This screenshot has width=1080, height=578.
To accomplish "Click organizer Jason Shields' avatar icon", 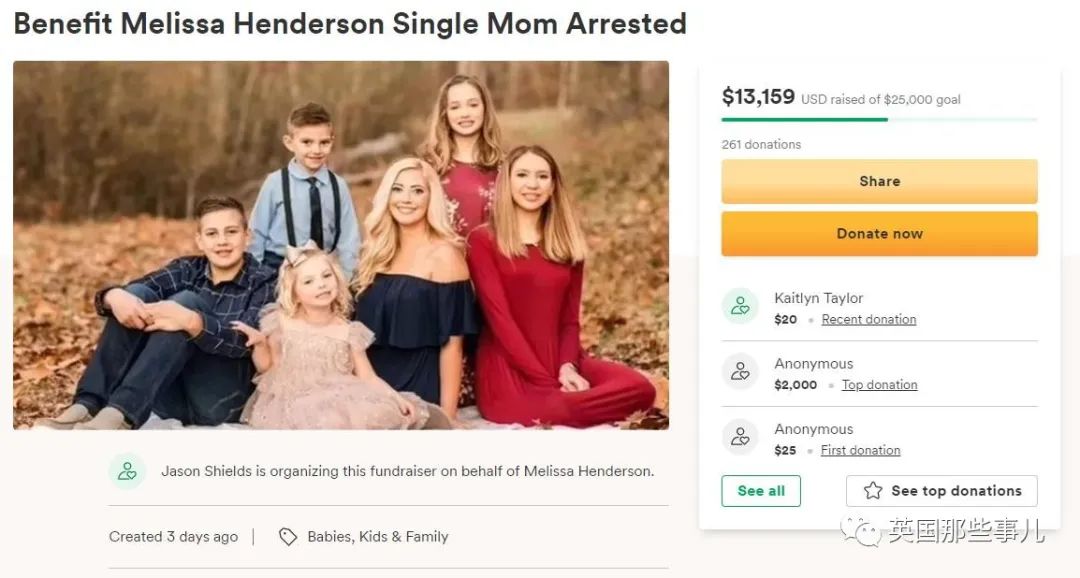I will [x=127, y=471].
